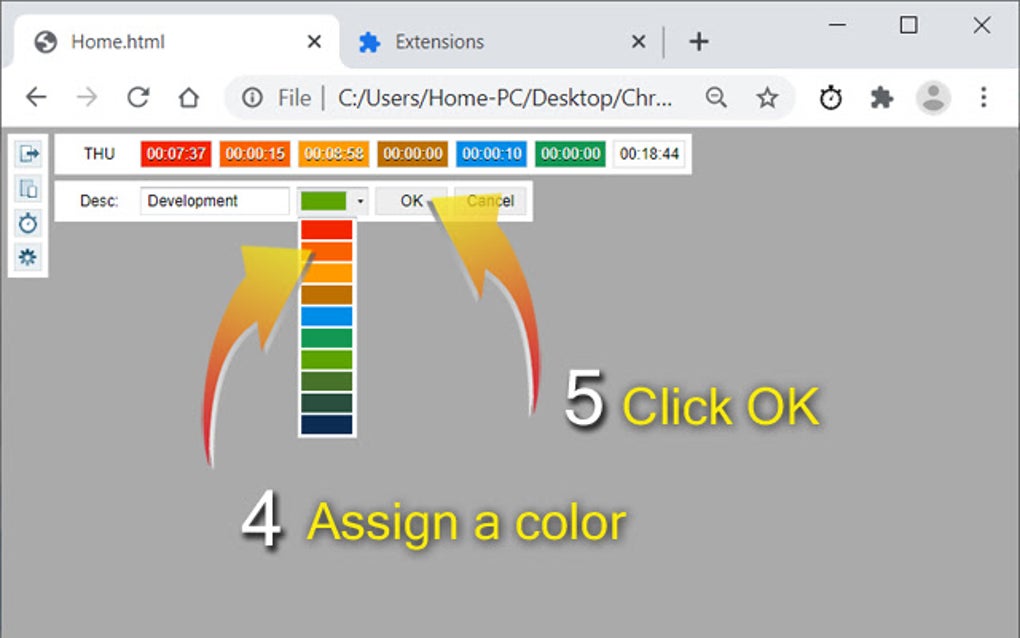The height and width of the screenshot is (638, 1020).
Task: Click the red 00:07:37 timer cell
Action: (175, 153)
